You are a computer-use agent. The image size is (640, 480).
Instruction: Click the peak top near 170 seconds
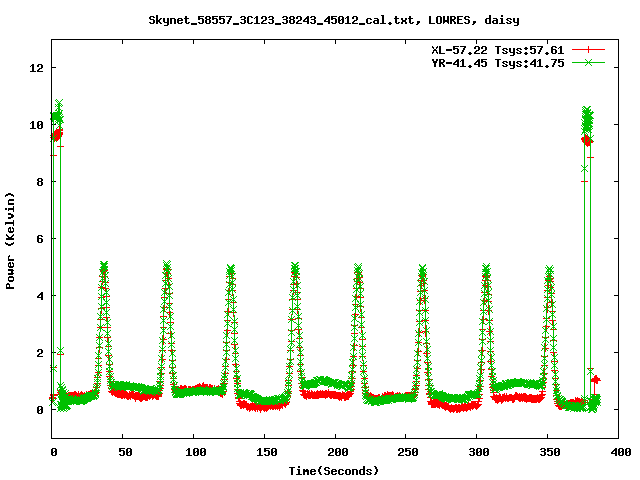click(295, 267)
